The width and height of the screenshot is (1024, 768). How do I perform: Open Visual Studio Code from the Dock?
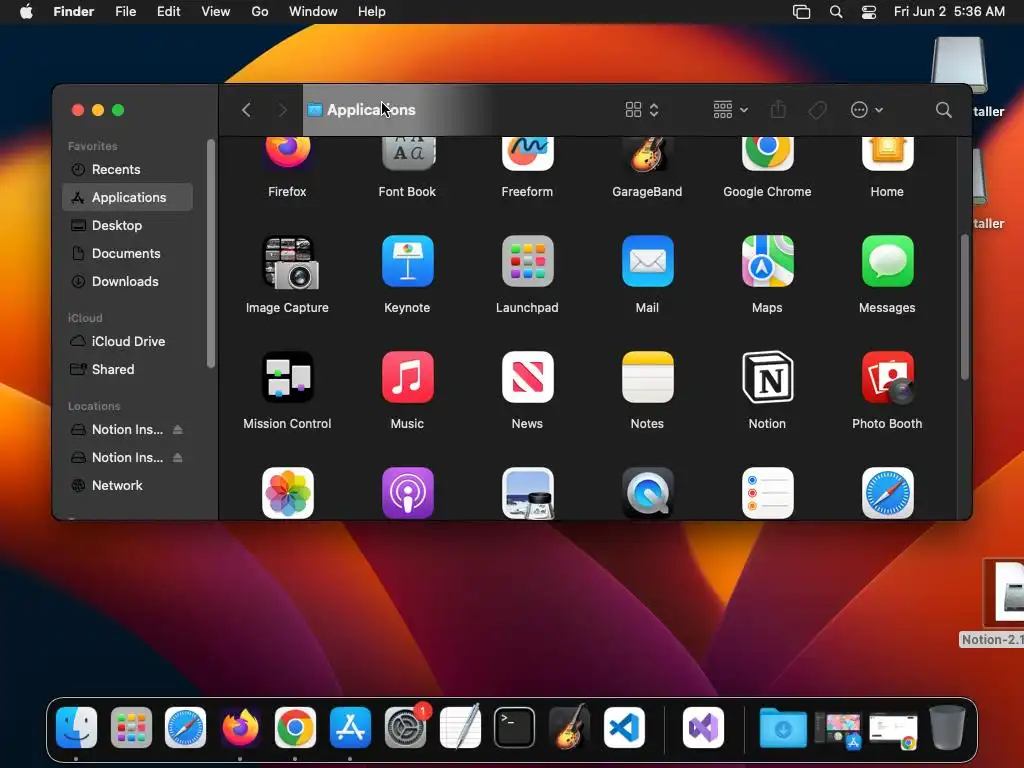(x=624, y=727)
